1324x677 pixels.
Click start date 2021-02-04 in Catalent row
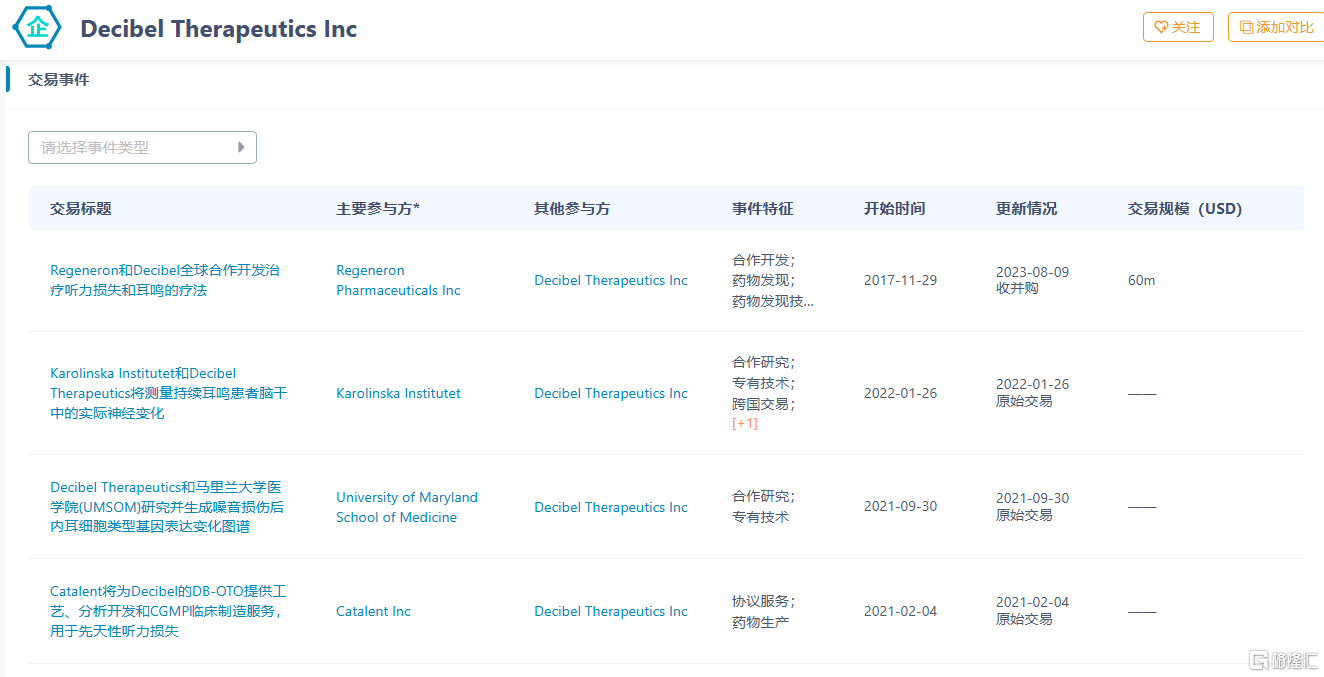pos(900,611)
